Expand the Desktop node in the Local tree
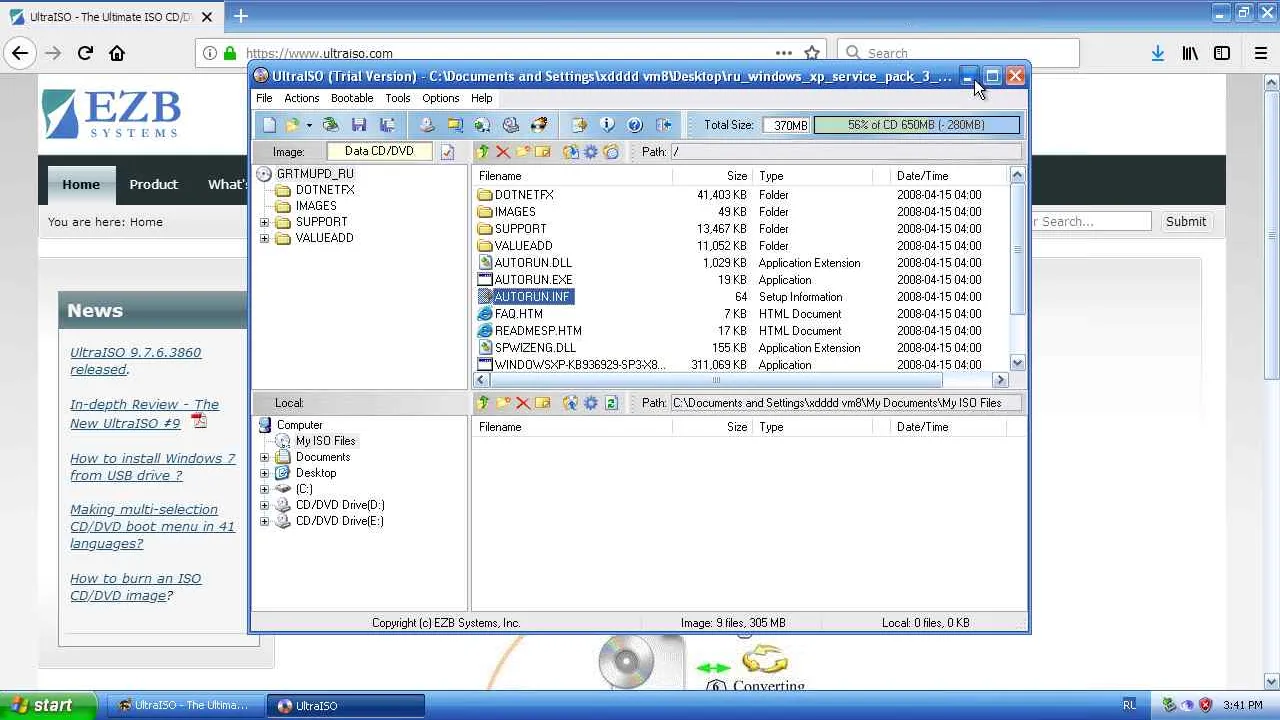Image resolution: width=1280 pixels, height=720 pixels. (264, 473)
